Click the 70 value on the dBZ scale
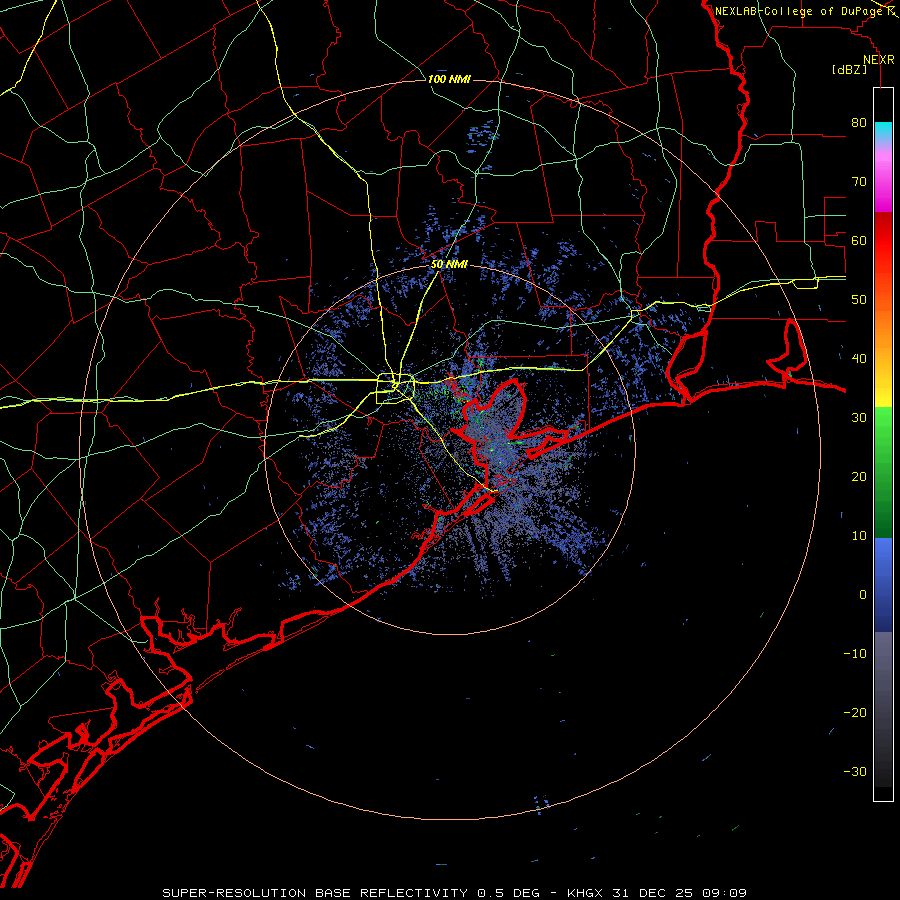The height and width of the screenshot is (900, 900). (859, 181)
